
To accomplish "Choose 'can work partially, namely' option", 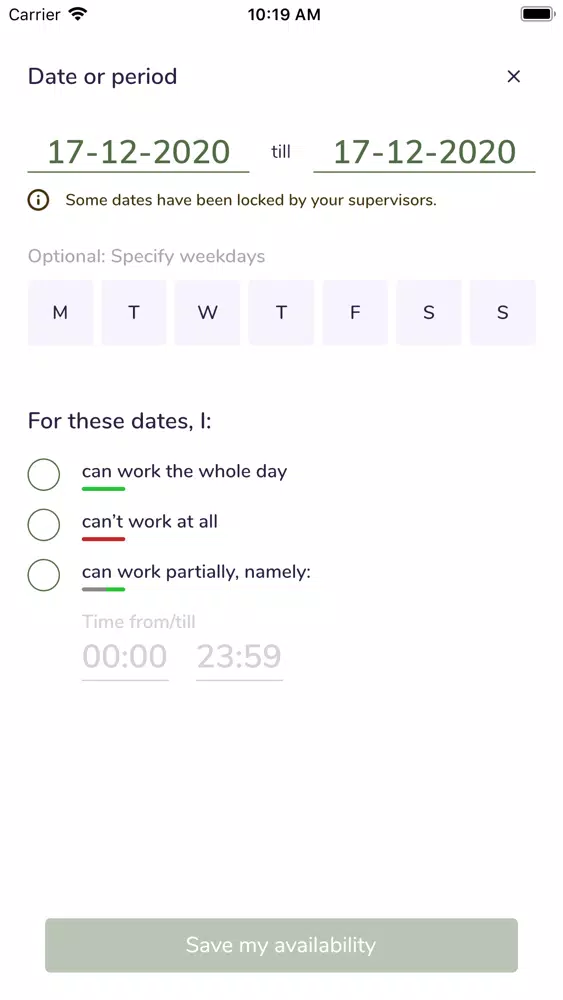I will click(44, 575).
